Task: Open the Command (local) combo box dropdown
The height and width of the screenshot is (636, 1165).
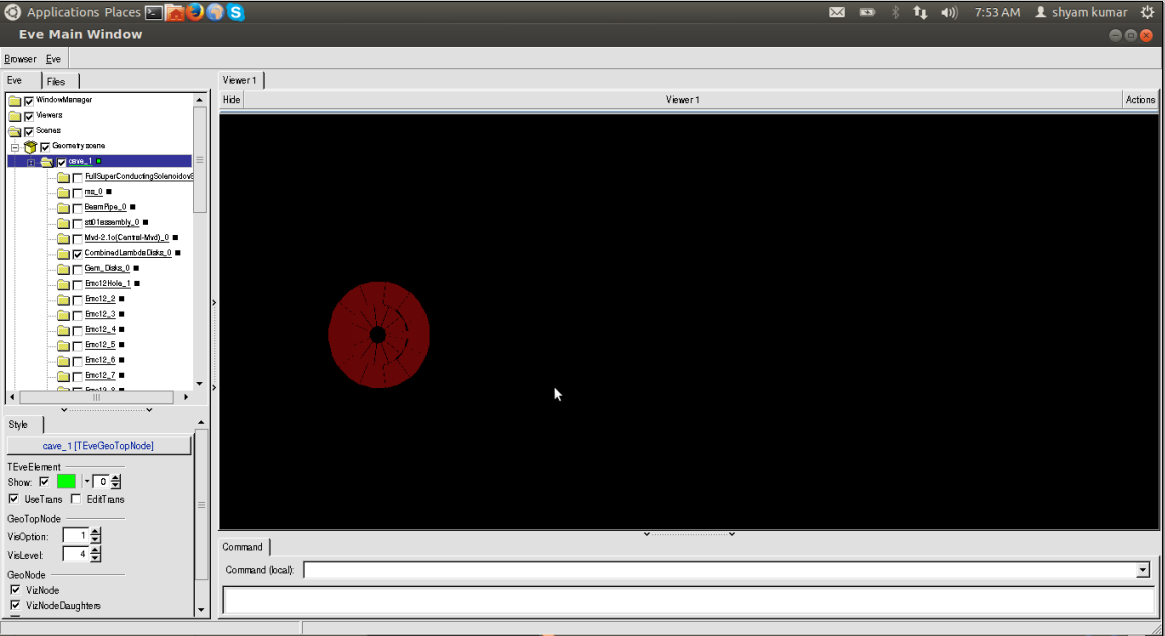Action: [1143, 570]
